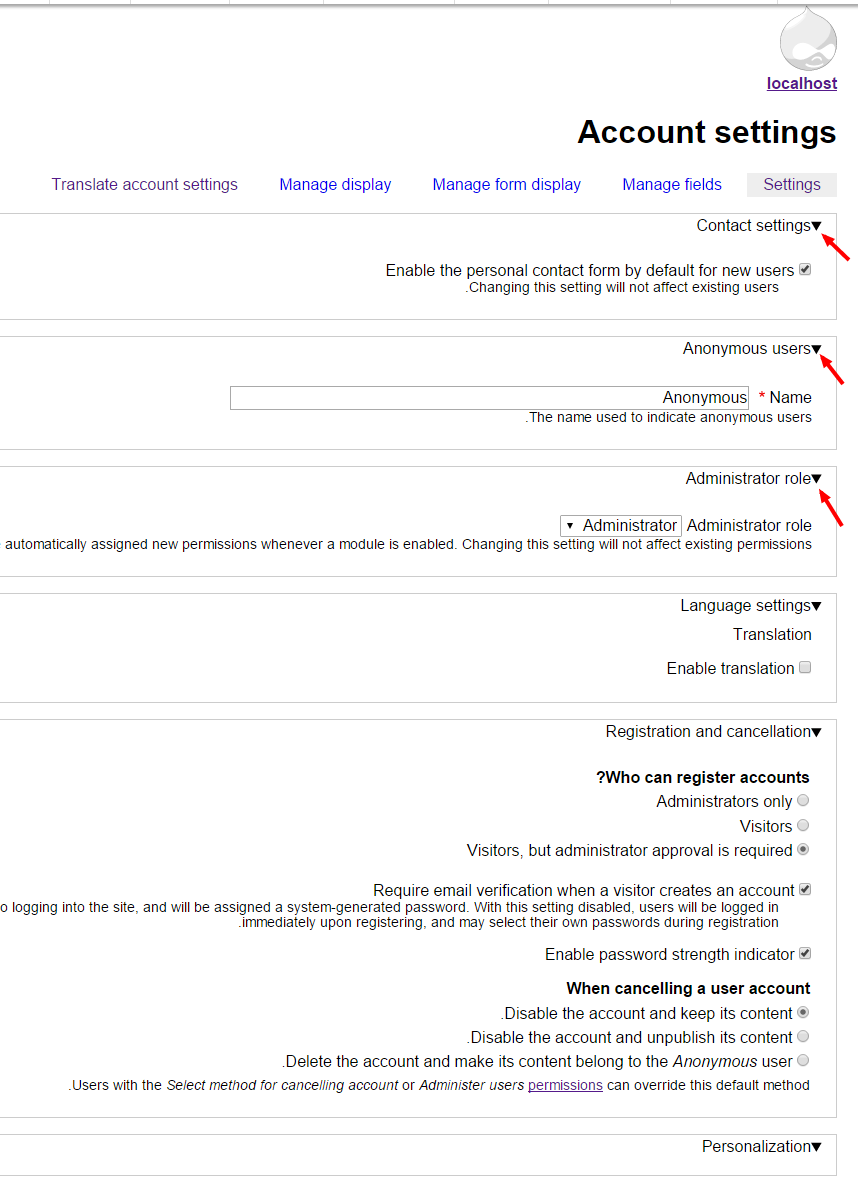Uncheck enable personal contact form for new users

[804, 269]
